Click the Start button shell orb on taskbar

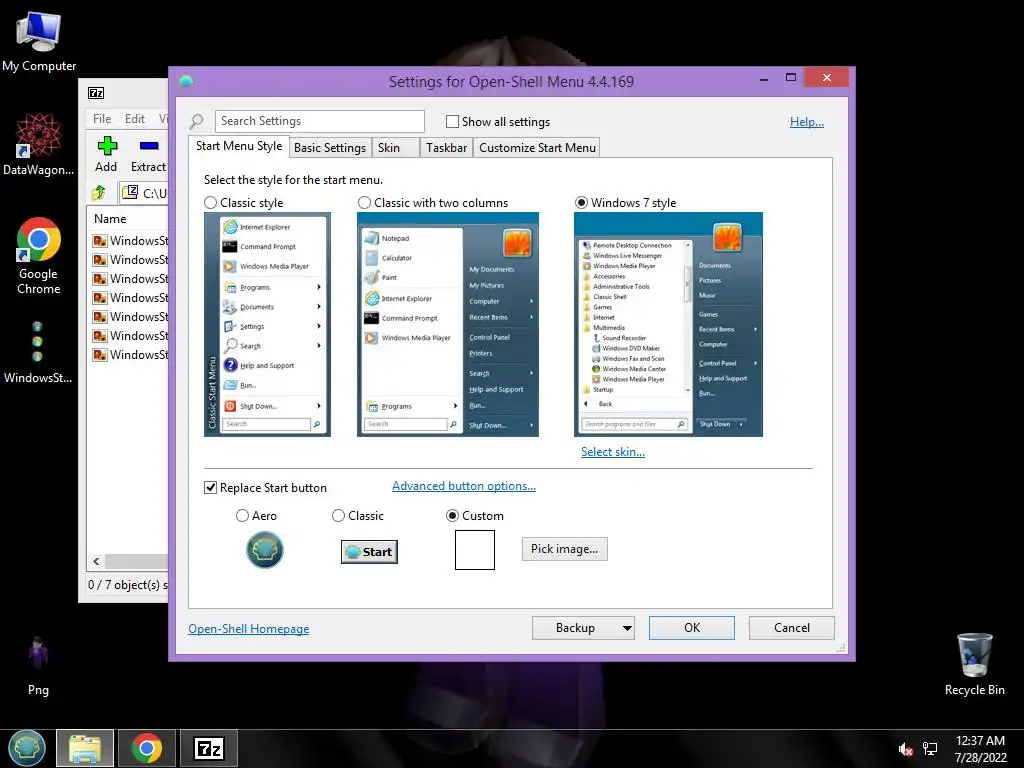[x=27, y=748]
